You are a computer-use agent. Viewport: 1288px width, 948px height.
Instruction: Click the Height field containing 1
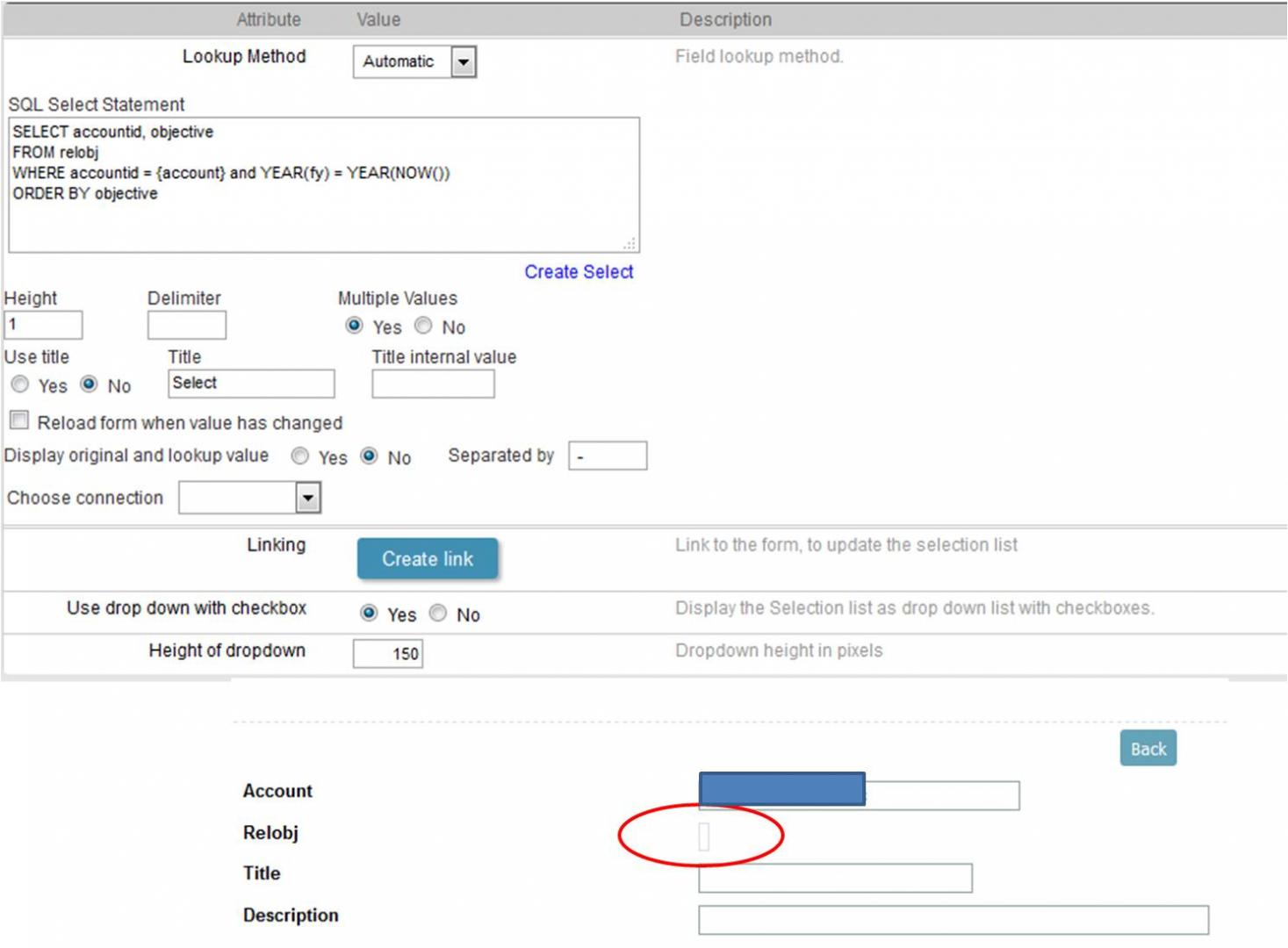[x=44, y=325]
